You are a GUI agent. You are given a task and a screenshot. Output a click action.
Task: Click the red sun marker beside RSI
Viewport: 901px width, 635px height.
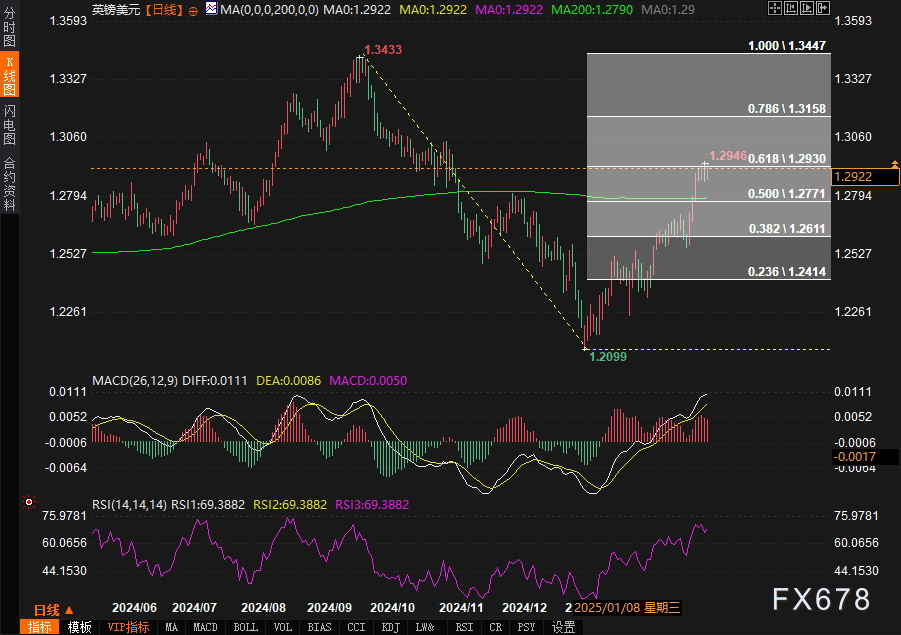pyautogui.click(x=28, y=502)
